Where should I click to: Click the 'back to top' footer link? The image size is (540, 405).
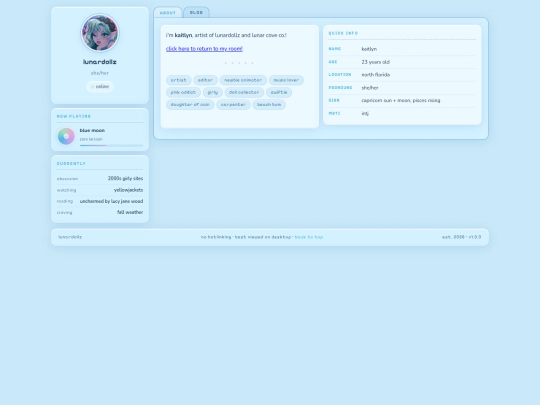(x=309, y=237)
